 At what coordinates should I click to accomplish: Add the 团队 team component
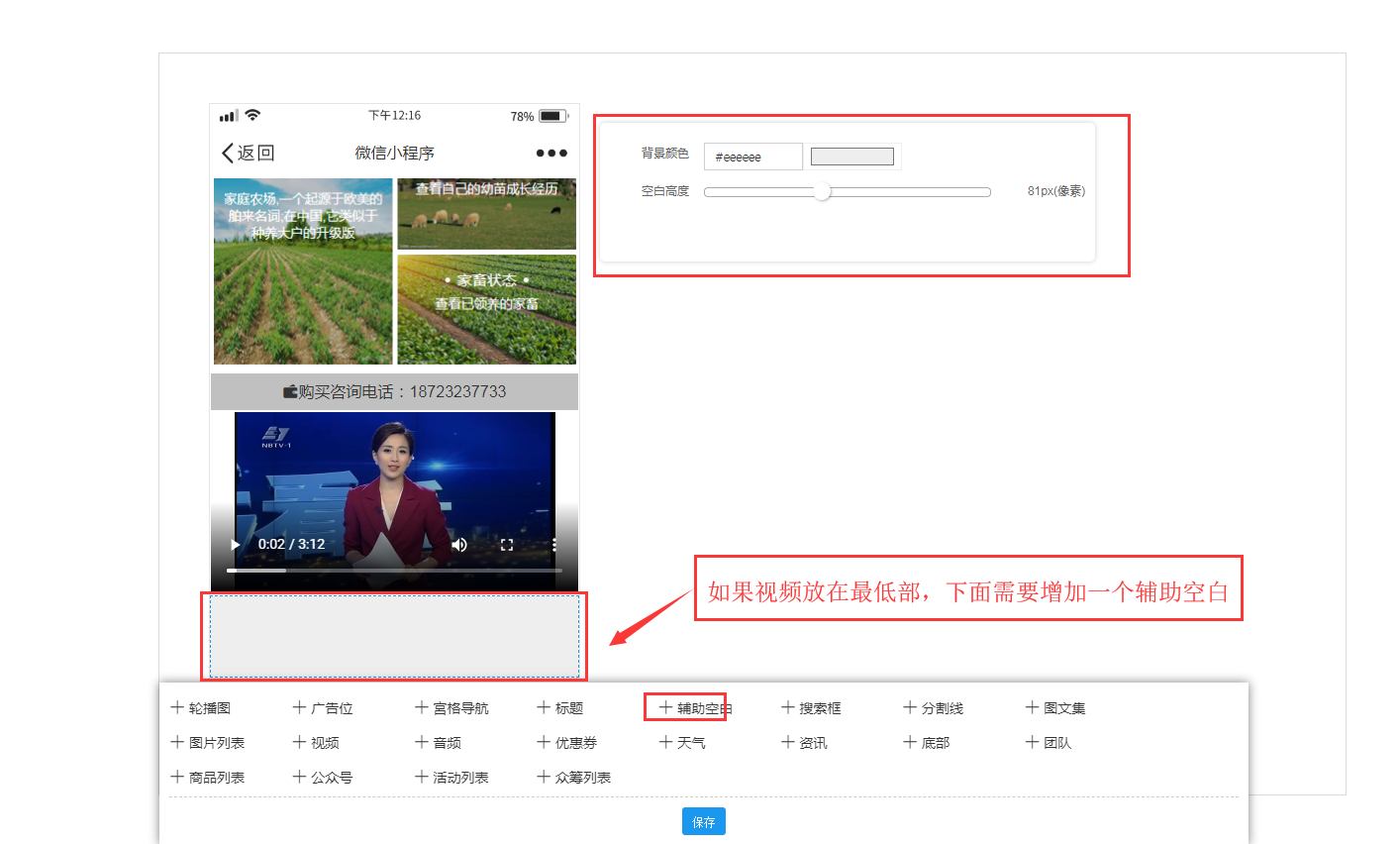point(1049,743)
